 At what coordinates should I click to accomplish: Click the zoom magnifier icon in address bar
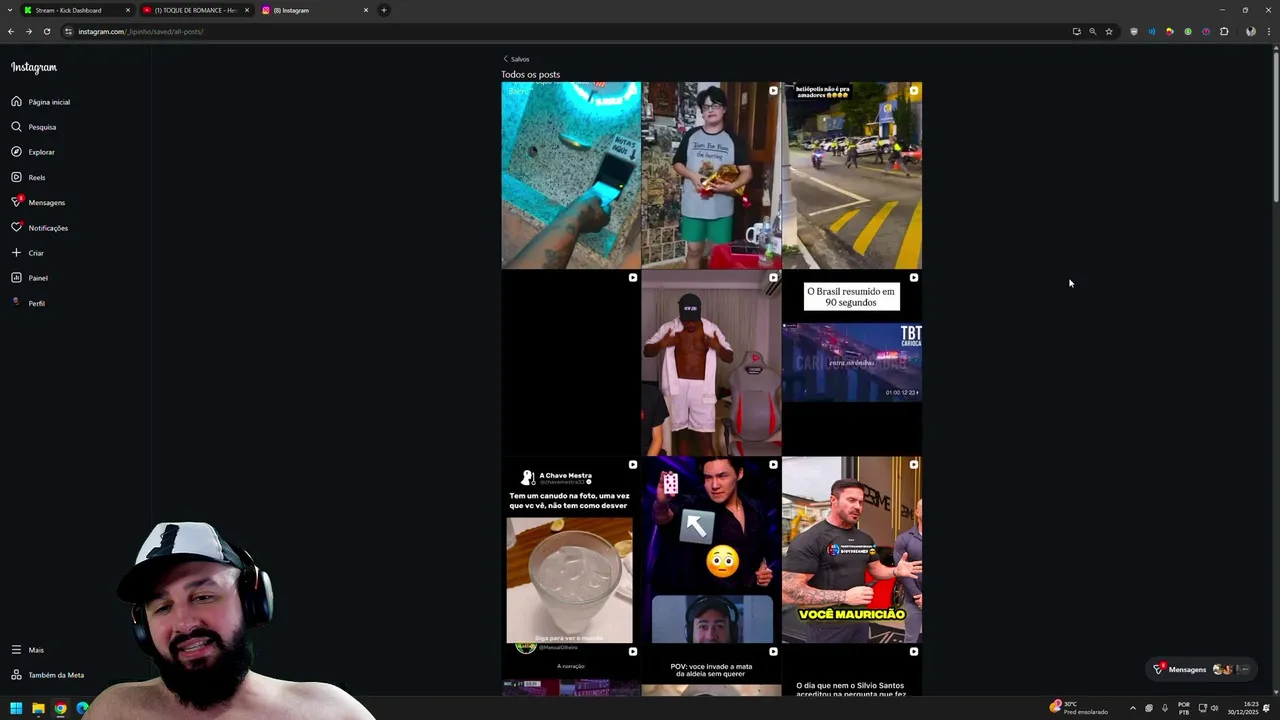1092,31
